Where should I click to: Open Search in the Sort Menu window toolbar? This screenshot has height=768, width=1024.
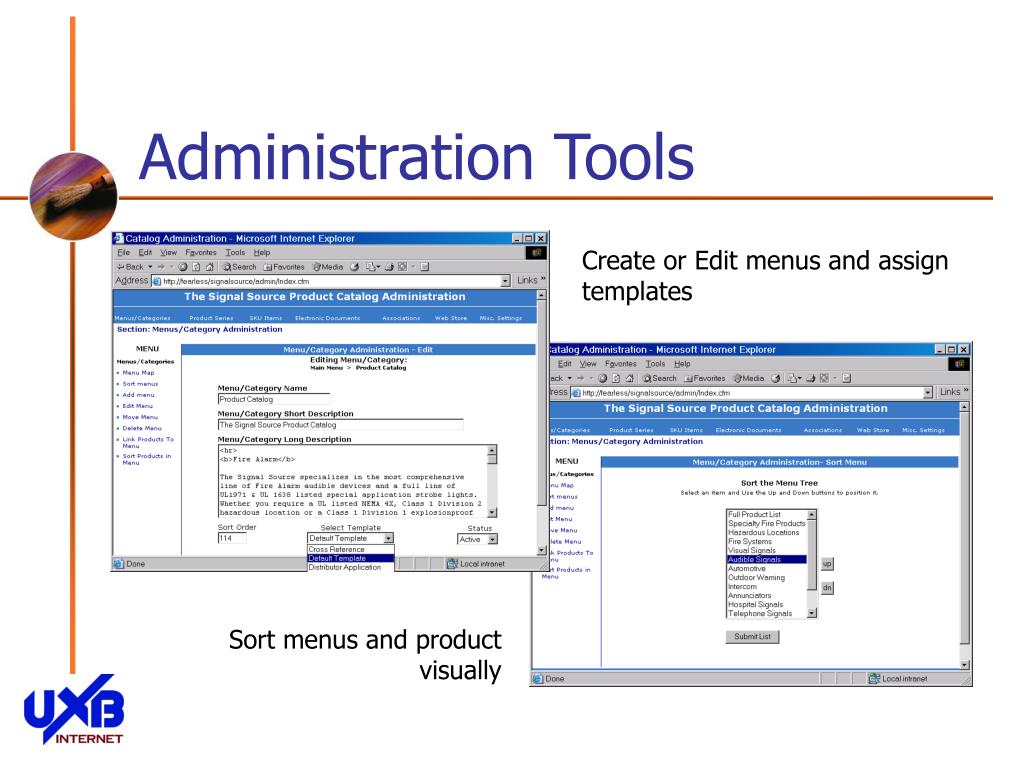click(x=660, y=378)
